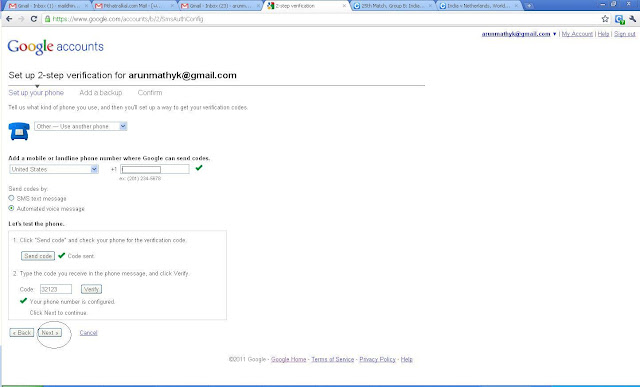640x387 pixels.
Task: Click the Next button
Action: tap(50, 333)
